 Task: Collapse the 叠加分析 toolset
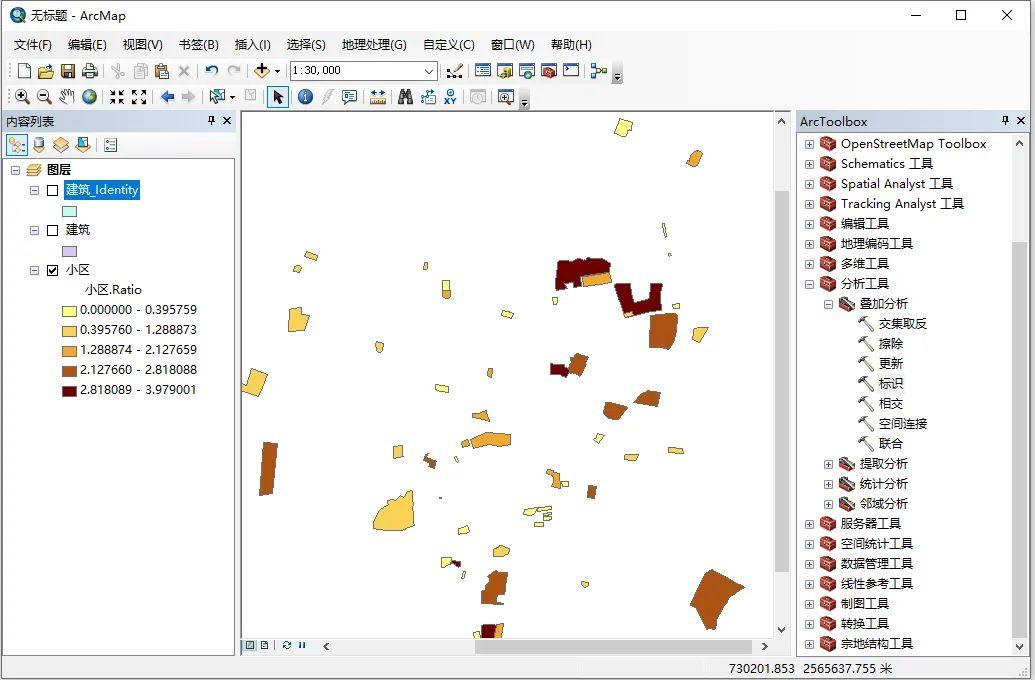coord(828,304)
